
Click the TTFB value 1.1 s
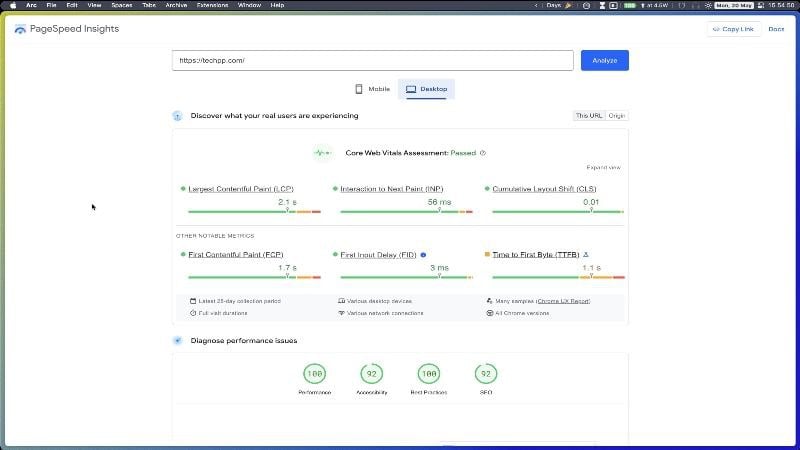(x=591, y=267)
